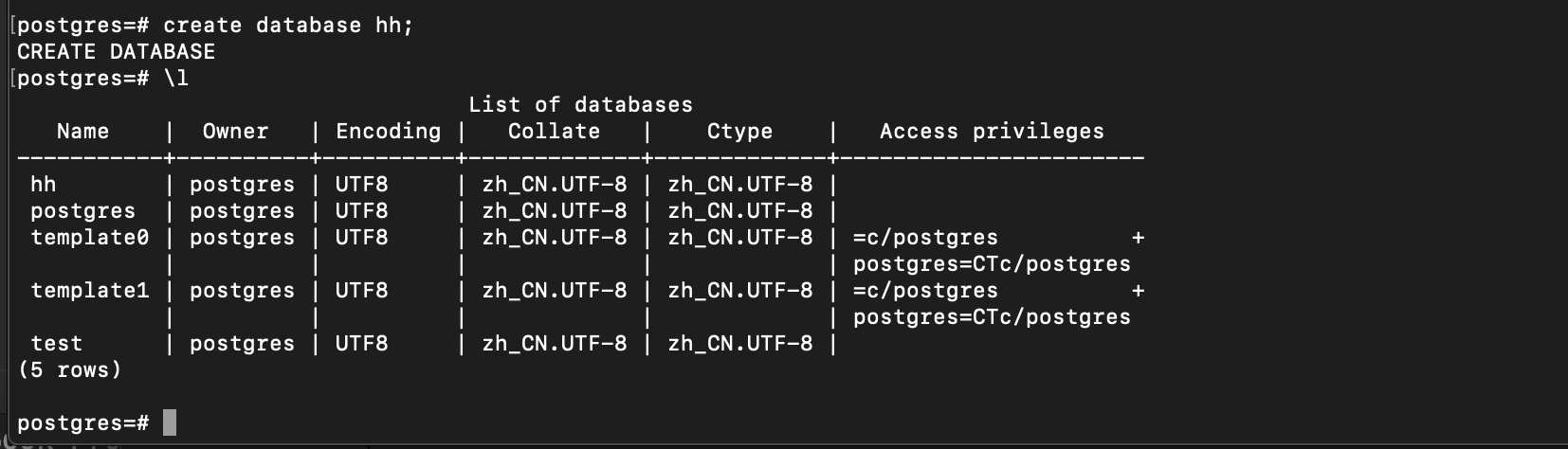Image resolution: width=1568 pixels, height=449 pixels.
Task: Click the 'List of databases' title
Action: click(580, 105)
